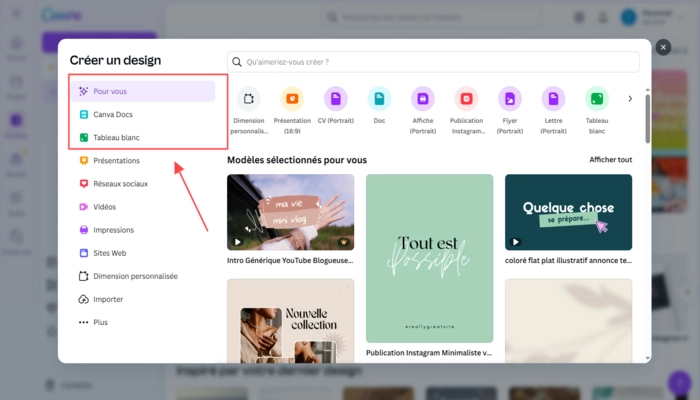Select Pour vous in sidebar
The width and height of the screenshot is (700, 400).
[x=143, y=91]
